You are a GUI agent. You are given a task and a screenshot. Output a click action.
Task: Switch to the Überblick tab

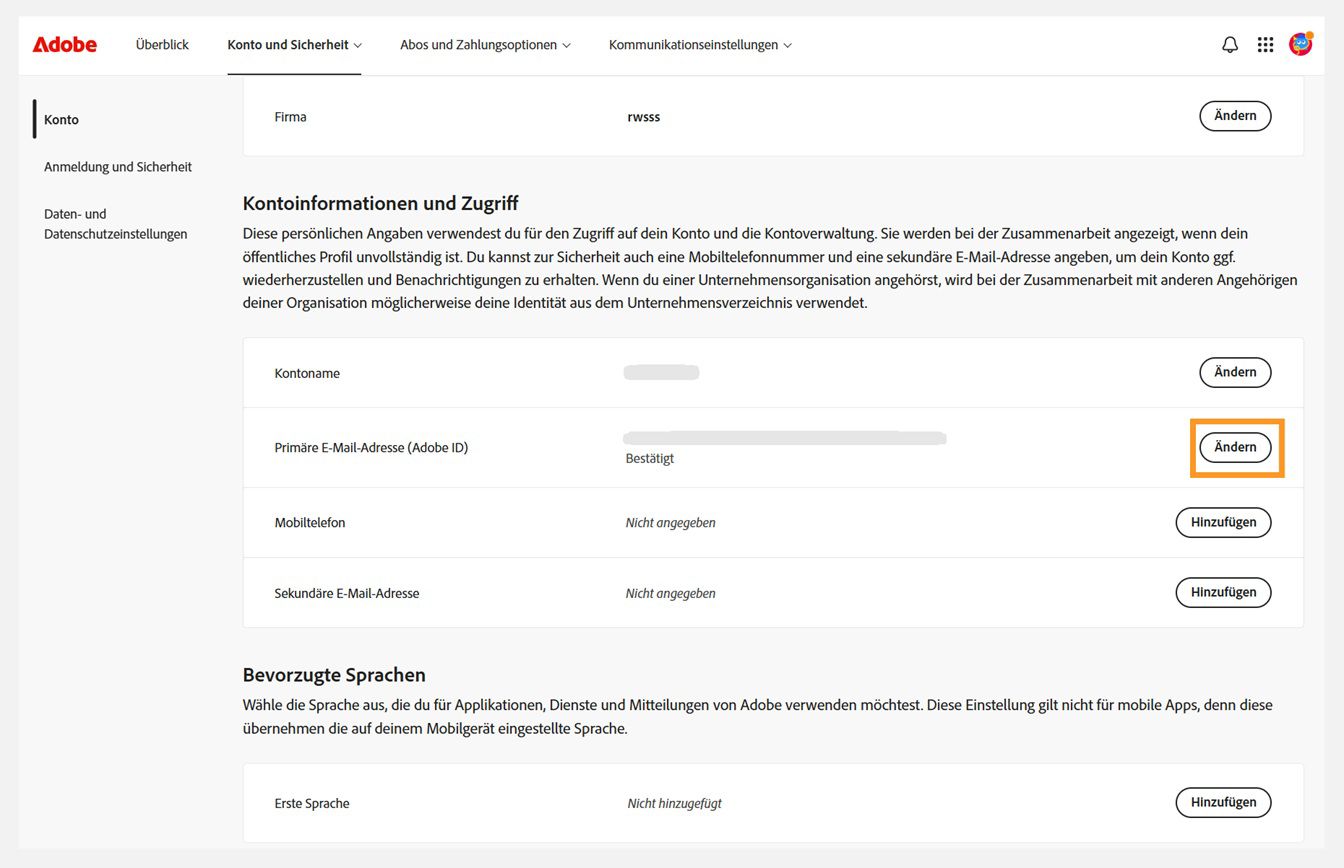(x=161, y=44)
